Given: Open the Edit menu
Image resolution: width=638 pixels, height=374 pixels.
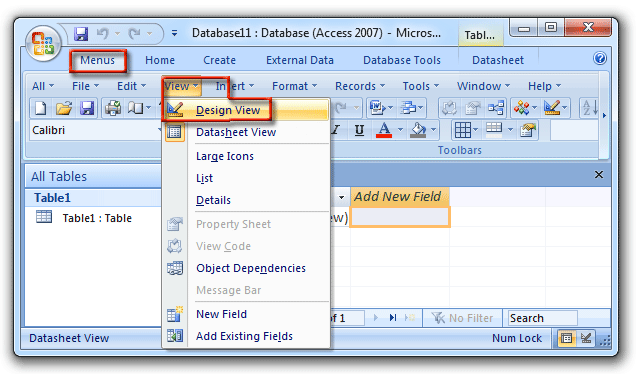Looking at the screenshot, I should click(131, 86).
